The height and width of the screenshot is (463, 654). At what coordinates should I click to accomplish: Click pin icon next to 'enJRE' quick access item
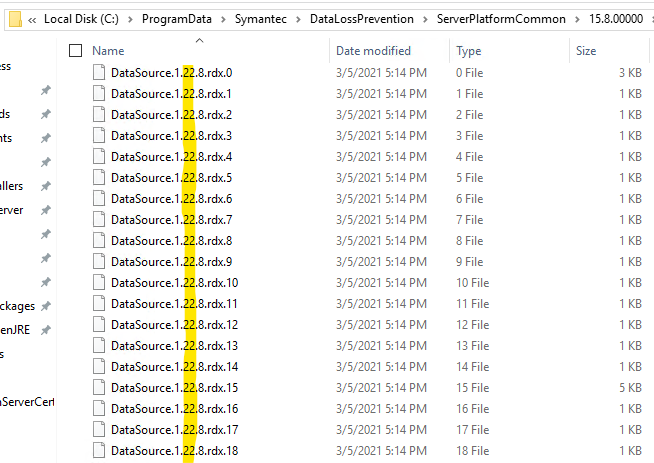pos(45,330)
